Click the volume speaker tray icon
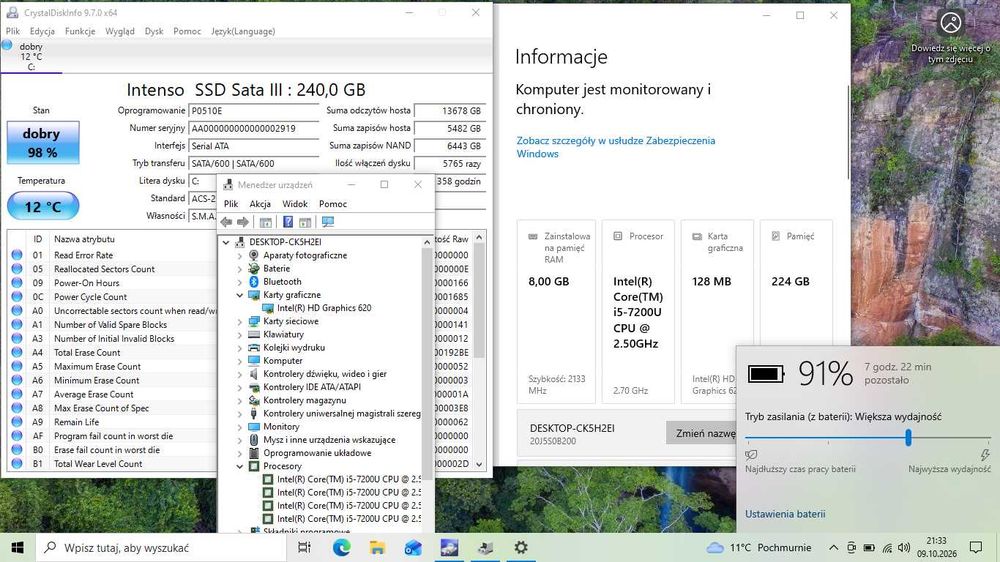1000x562 pixels. click(904, 547)
